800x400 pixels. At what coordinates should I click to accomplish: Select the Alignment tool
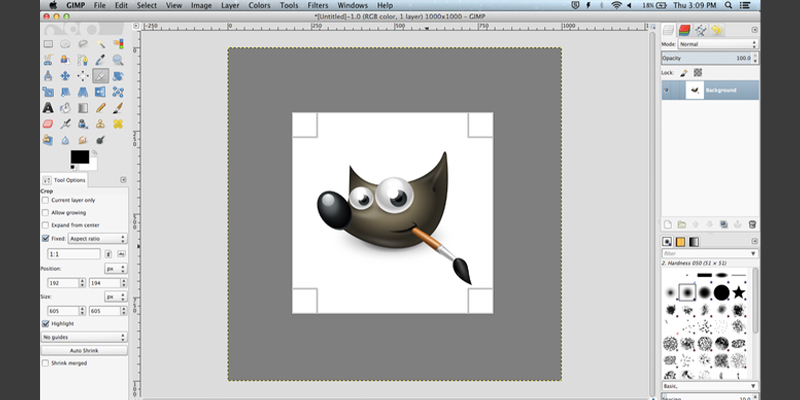click(83, 76)
